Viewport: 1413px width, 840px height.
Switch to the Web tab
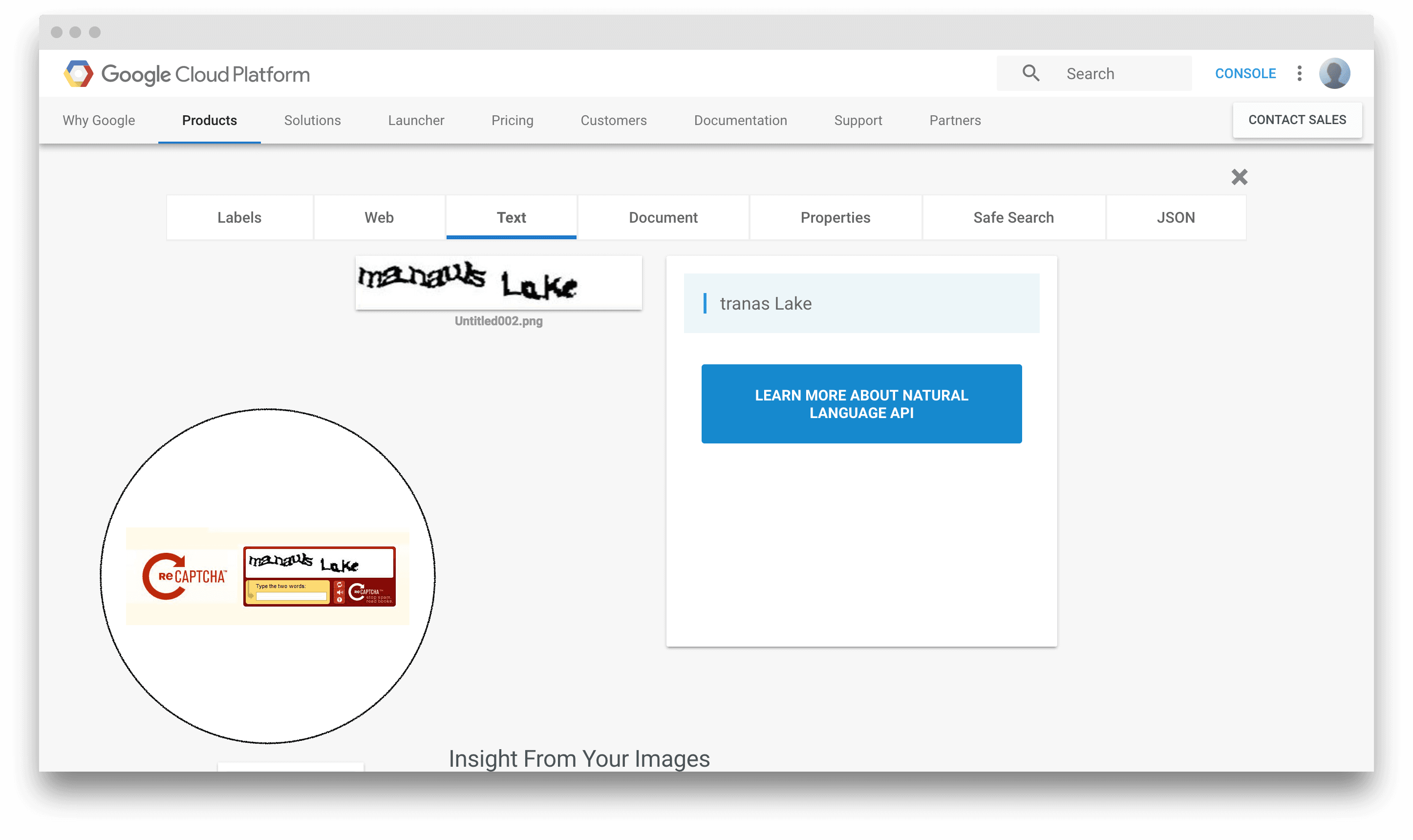pos(379,217)
